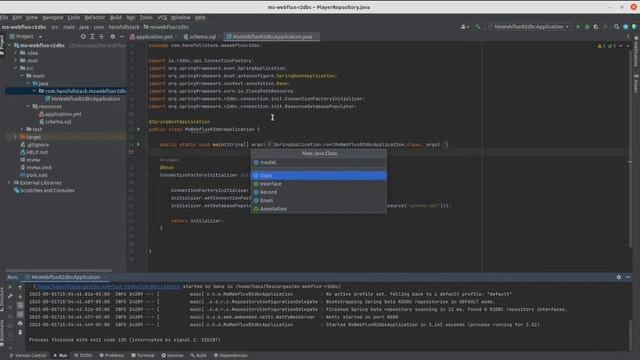Open the Version Control tool window

[x=28, y=356]
